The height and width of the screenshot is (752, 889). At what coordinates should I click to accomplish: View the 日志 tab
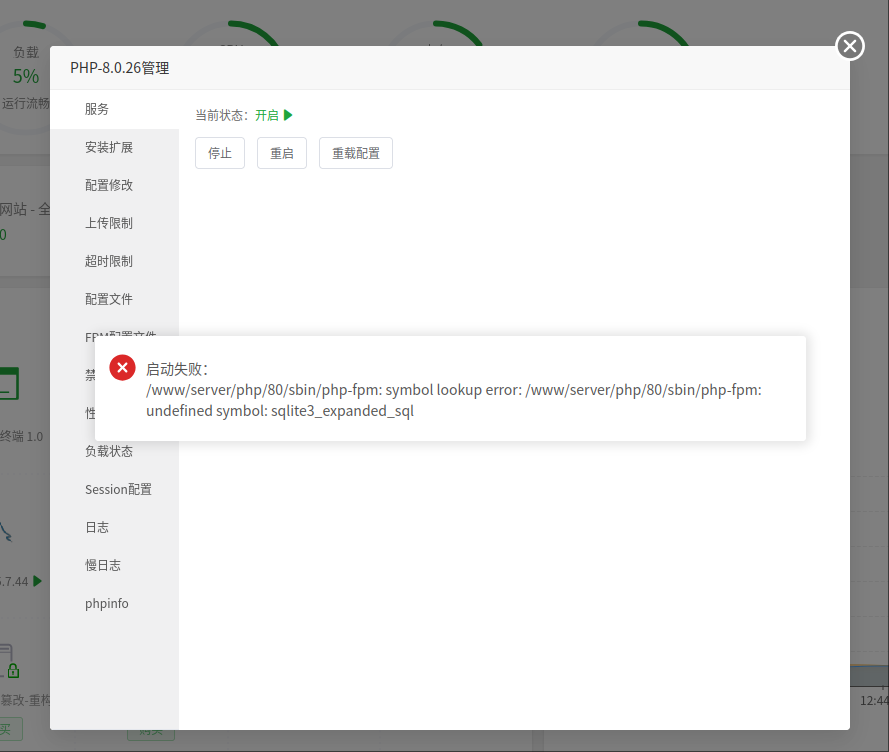115,527
